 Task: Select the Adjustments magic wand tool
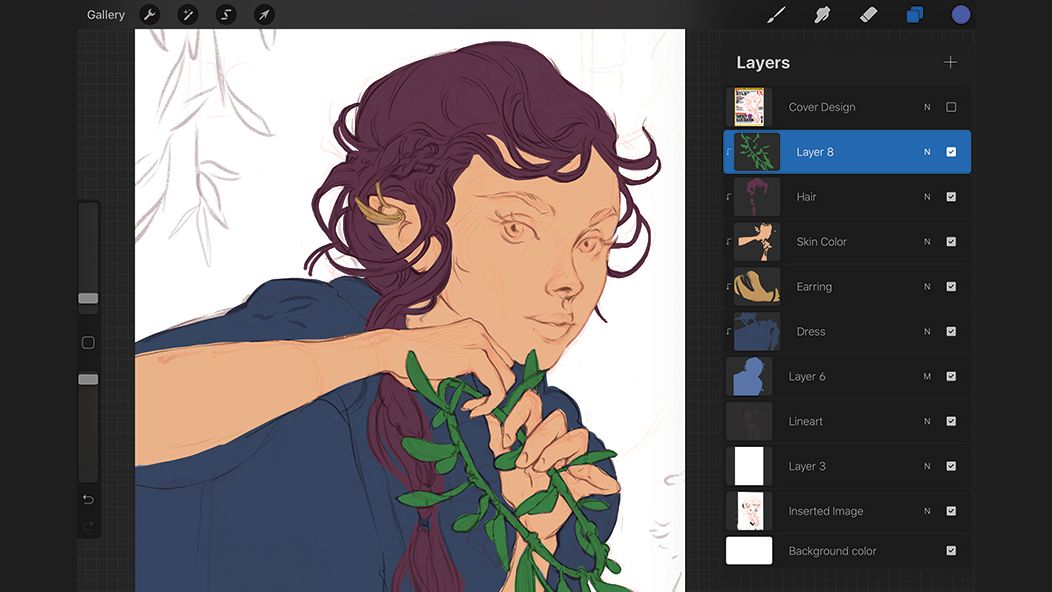click(187, 14)
